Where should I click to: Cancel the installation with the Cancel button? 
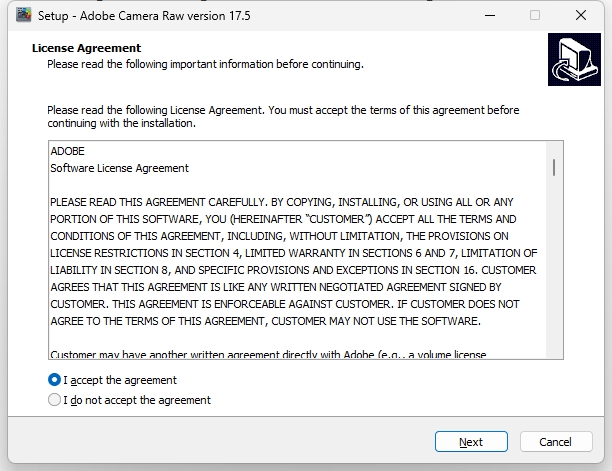pyautogui.click(x=555, y=441)
